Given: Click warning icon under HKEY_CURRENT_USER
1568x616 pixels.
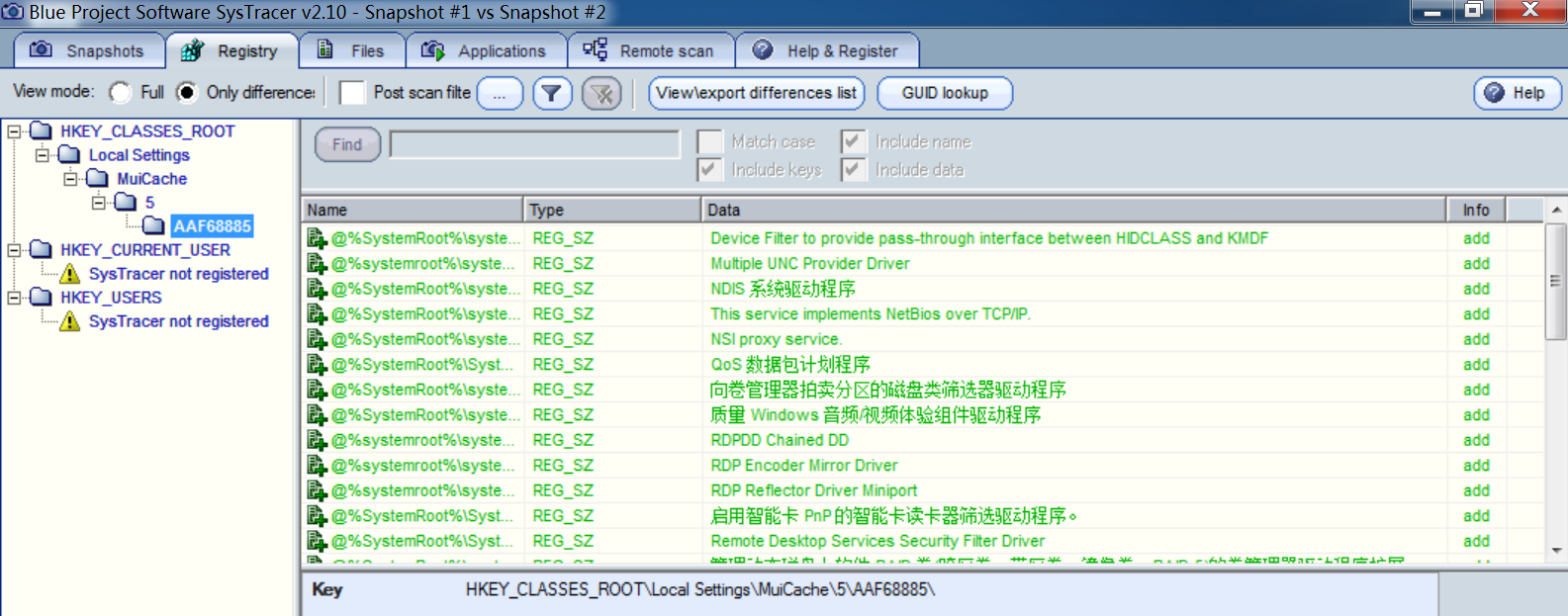Looking at the screenshot, I should tap(69, 273).
